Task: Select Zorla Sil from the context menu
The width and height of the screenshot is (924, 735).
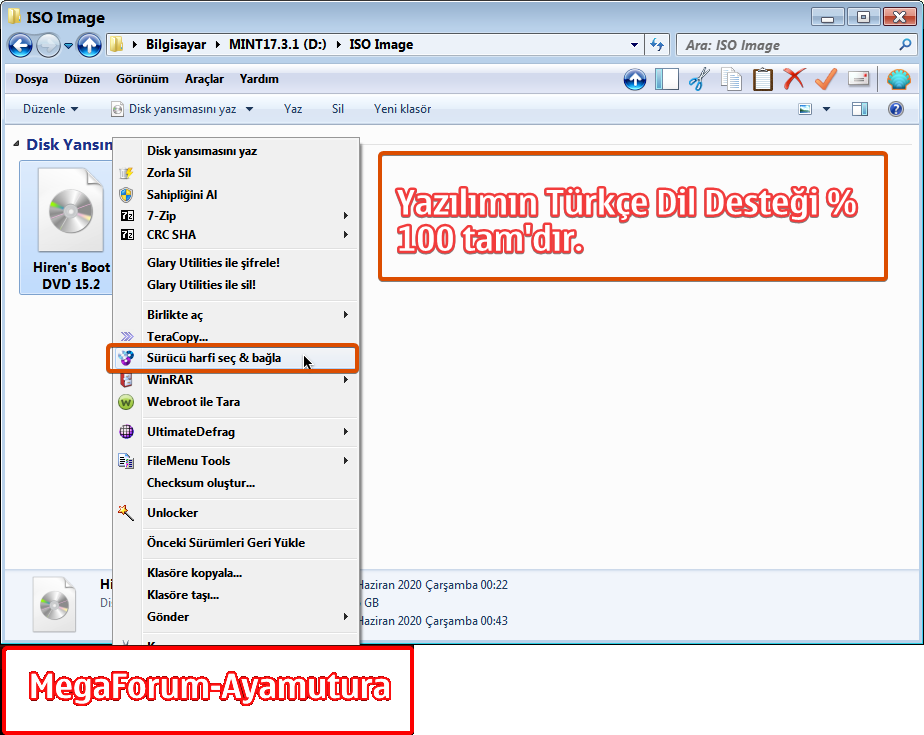Action: 236,173
